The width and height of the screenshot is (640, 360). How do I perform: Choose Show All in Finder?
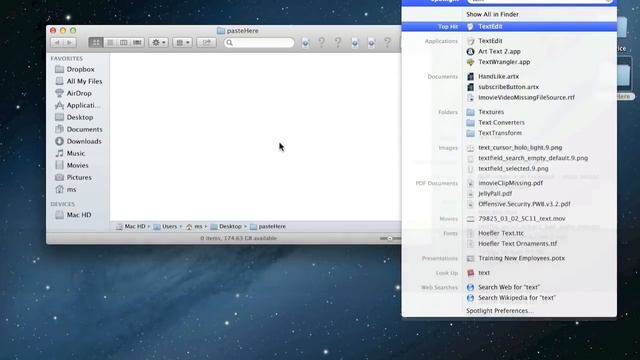point(492,14)
